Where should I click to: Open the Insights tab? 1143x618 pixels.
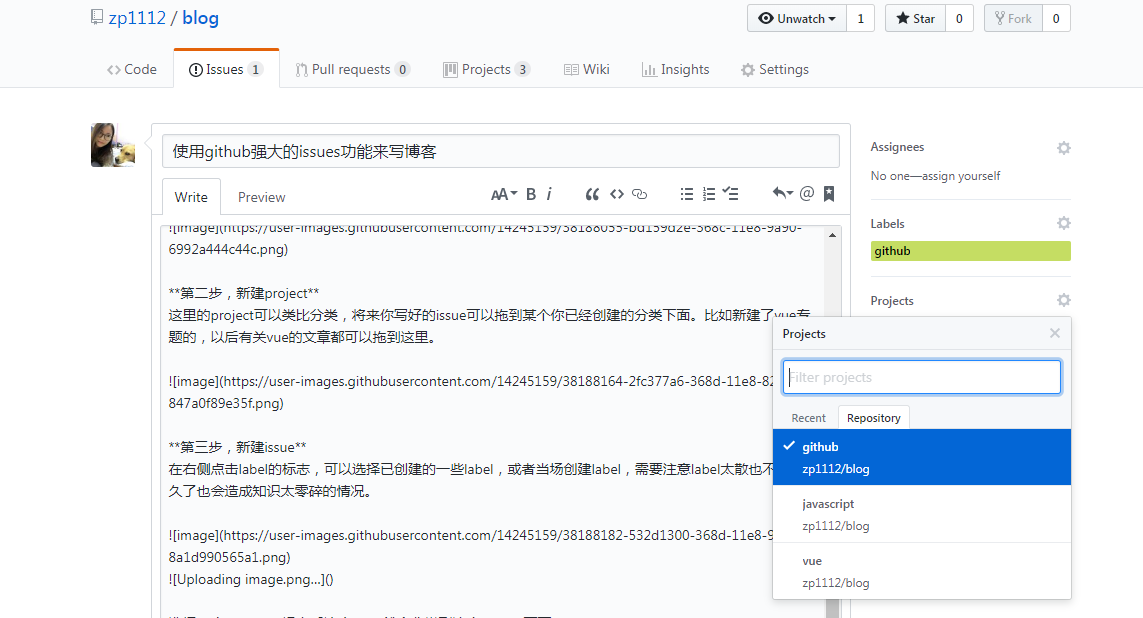click(x=675, y=69)
